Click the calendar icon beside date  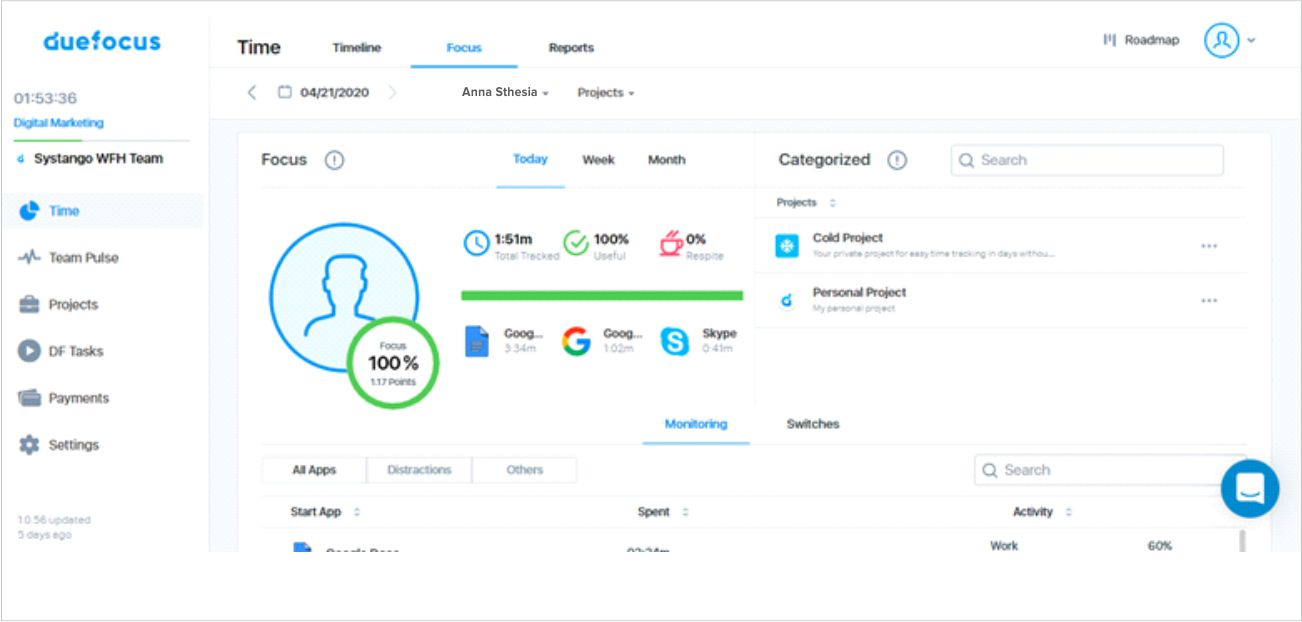pyautogui.click(x=285, y=92)
